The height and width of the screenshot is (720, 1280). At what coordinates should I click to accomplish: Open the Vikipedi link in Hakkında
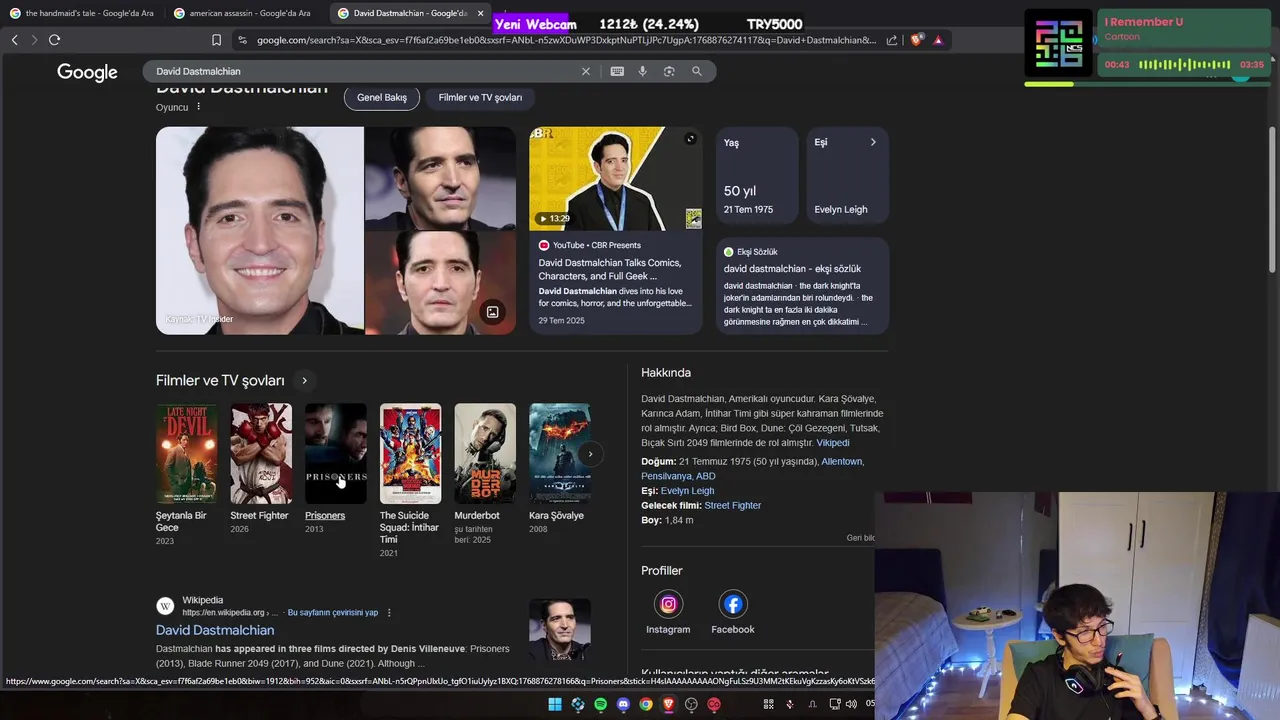coord(833,442)
